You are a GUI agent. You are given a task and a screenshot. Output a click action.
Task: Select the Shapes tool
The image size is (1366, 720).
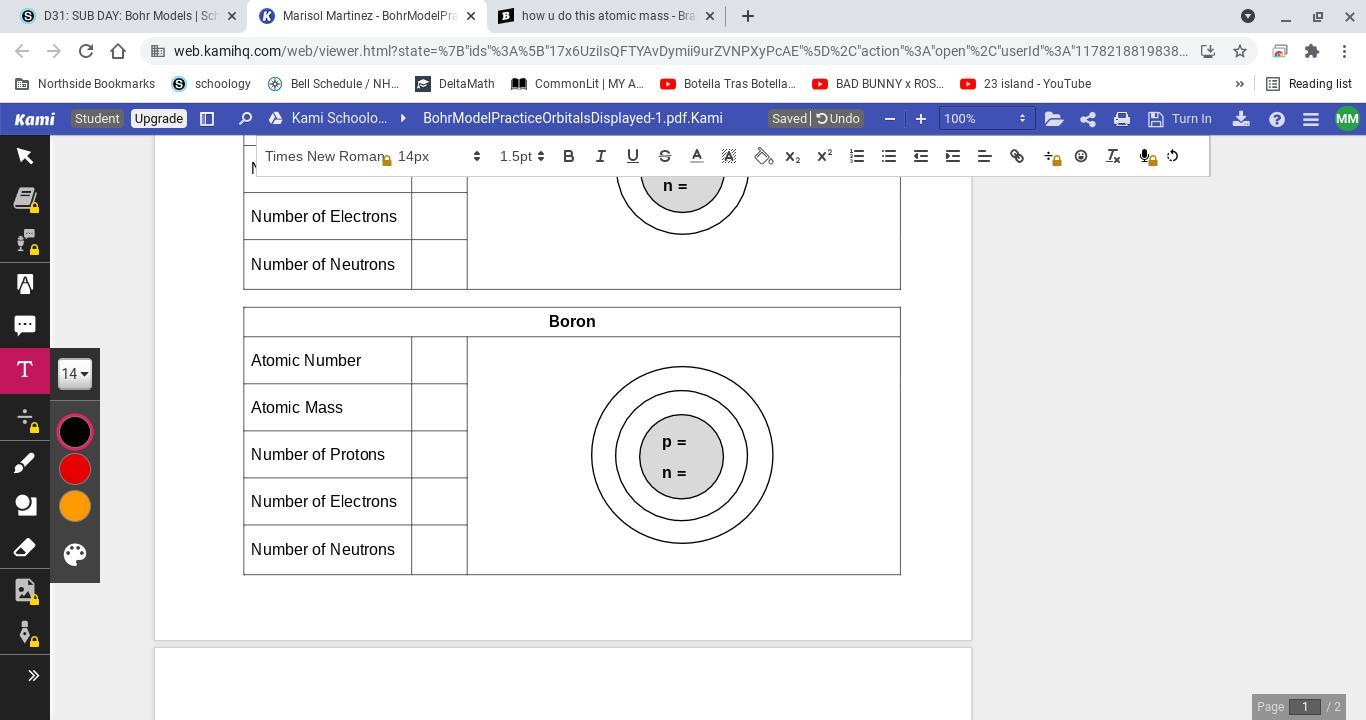pyautogui.click(x=25, y=505)
